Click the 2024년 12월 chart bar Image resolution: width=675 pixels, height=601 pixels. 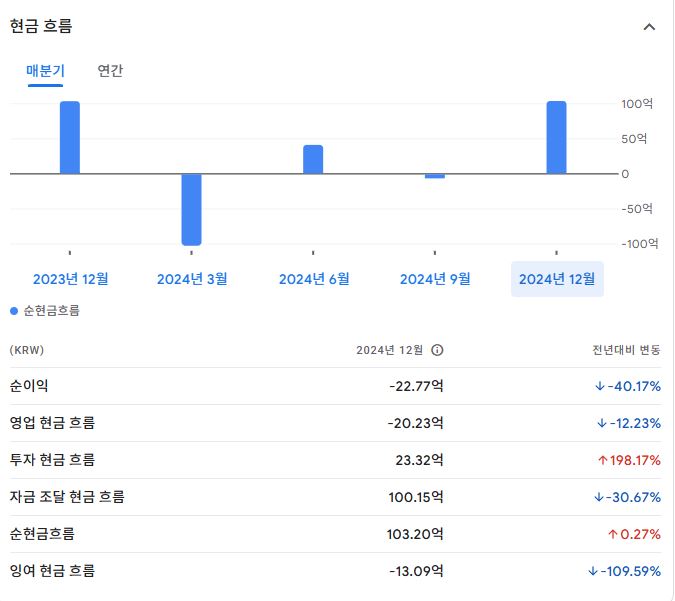556,137
